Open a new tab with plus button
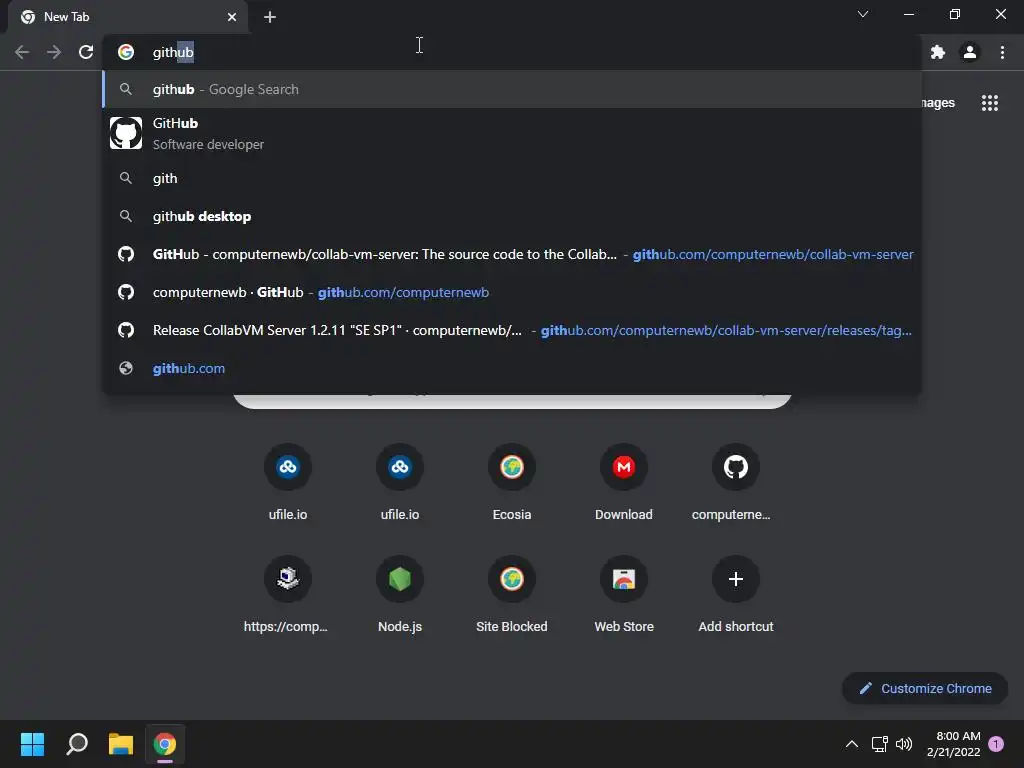 270,17
